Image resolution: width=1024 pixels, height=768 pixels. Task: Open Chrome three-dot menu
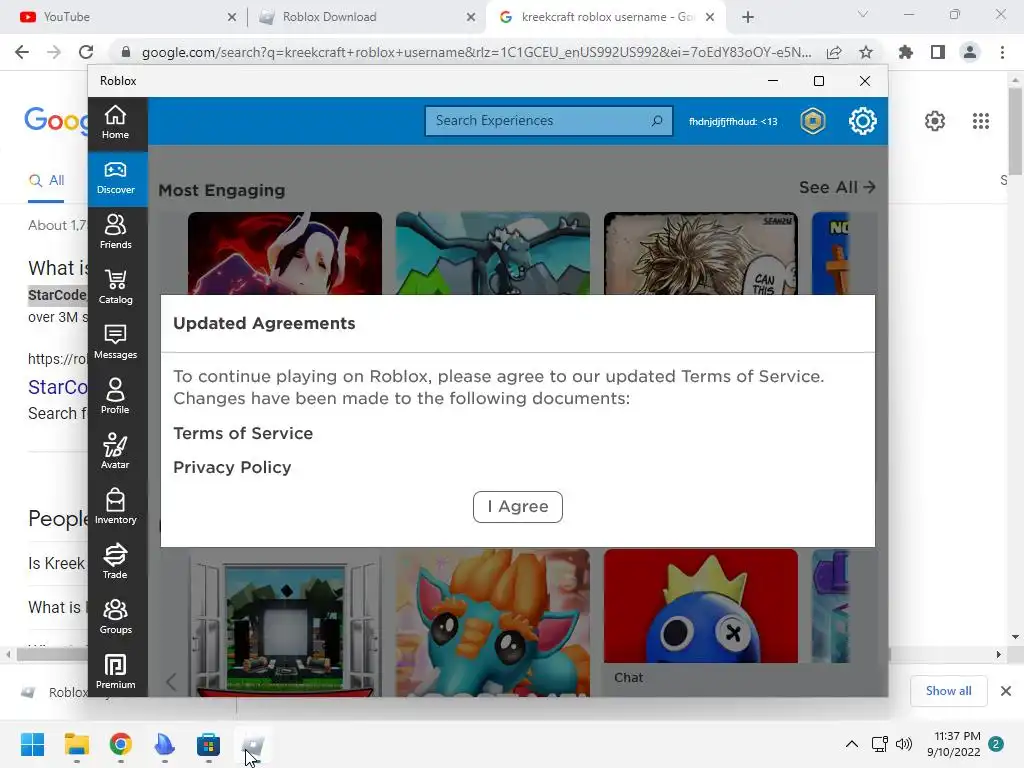(1002, 52)
